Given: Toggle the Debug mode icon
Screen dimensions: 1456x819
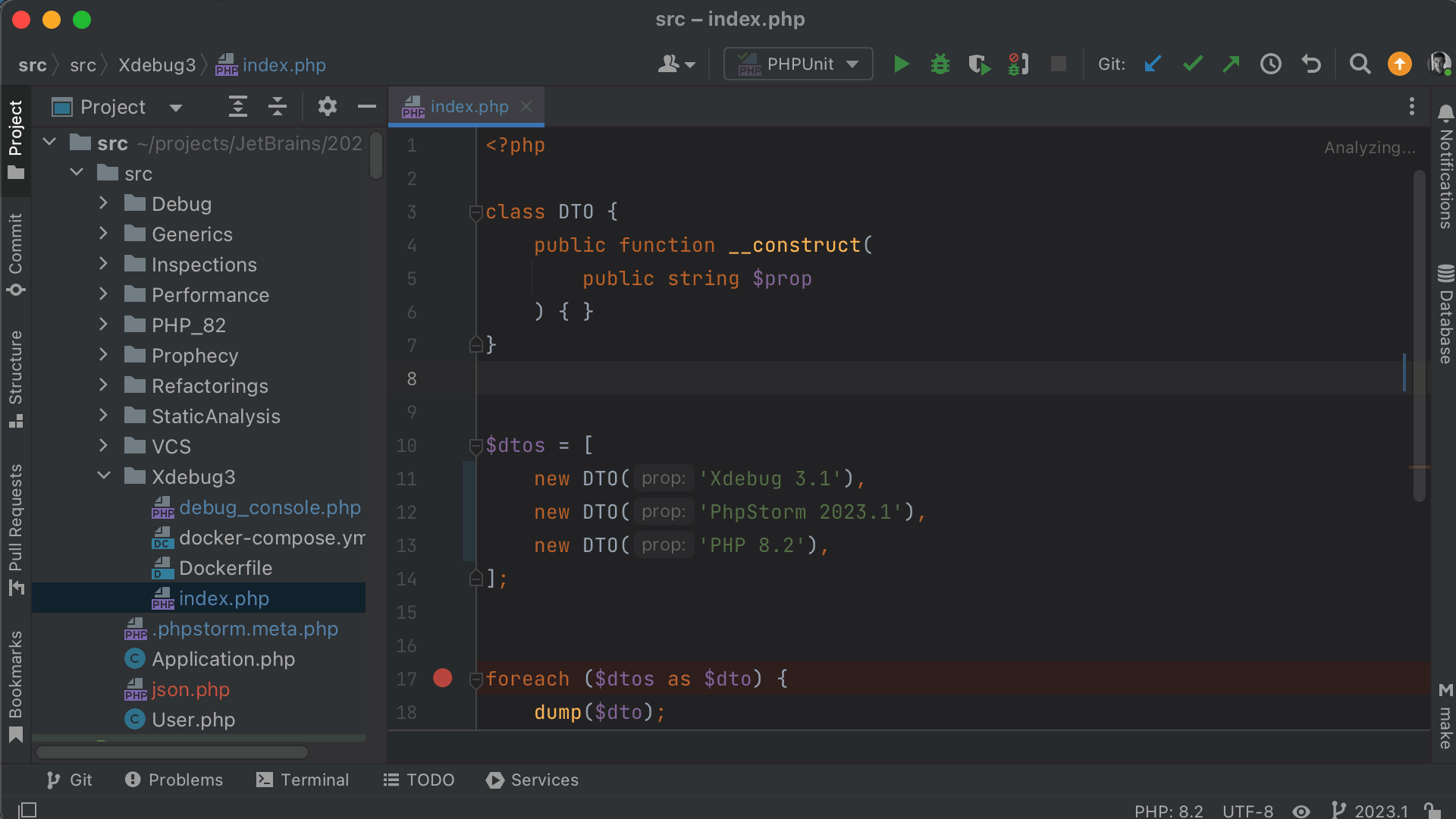Looking at the screenshot, I should (939, 64).
